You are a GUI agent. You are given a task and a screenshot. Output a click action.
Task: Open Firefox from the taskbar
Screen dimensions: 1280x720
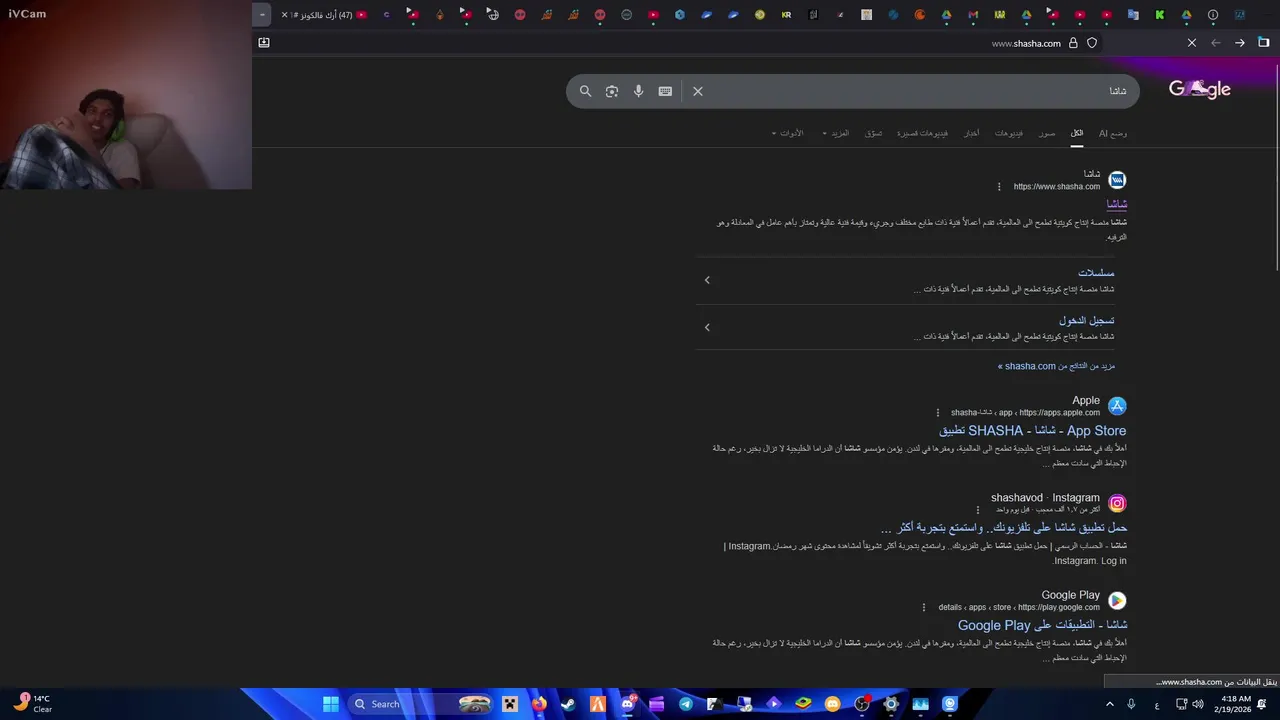tap(539, 704)
